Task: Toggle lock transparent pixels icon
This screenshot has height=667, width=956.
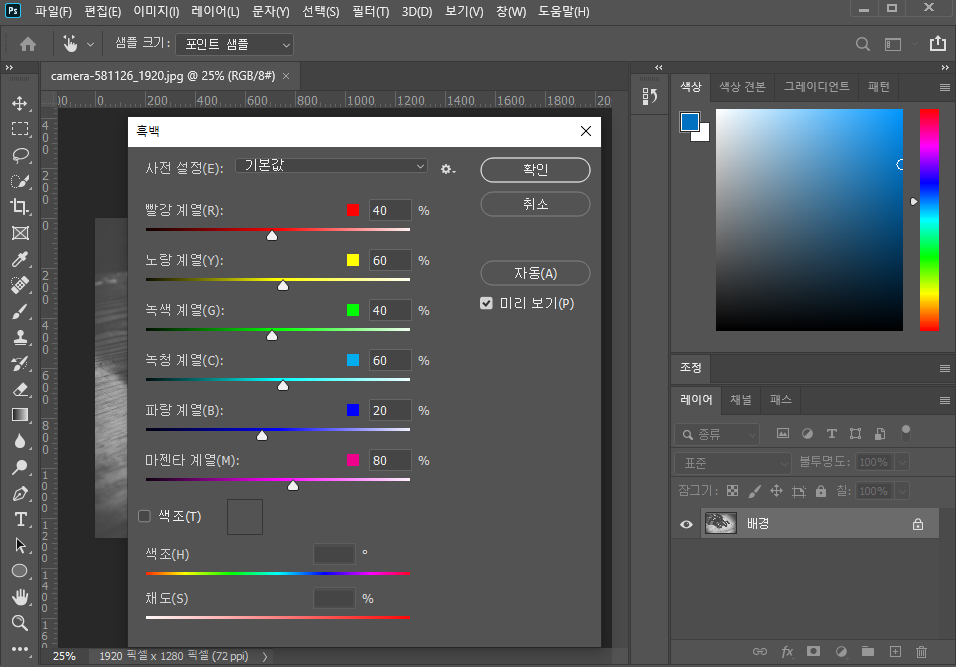Action: coord(733,491)
